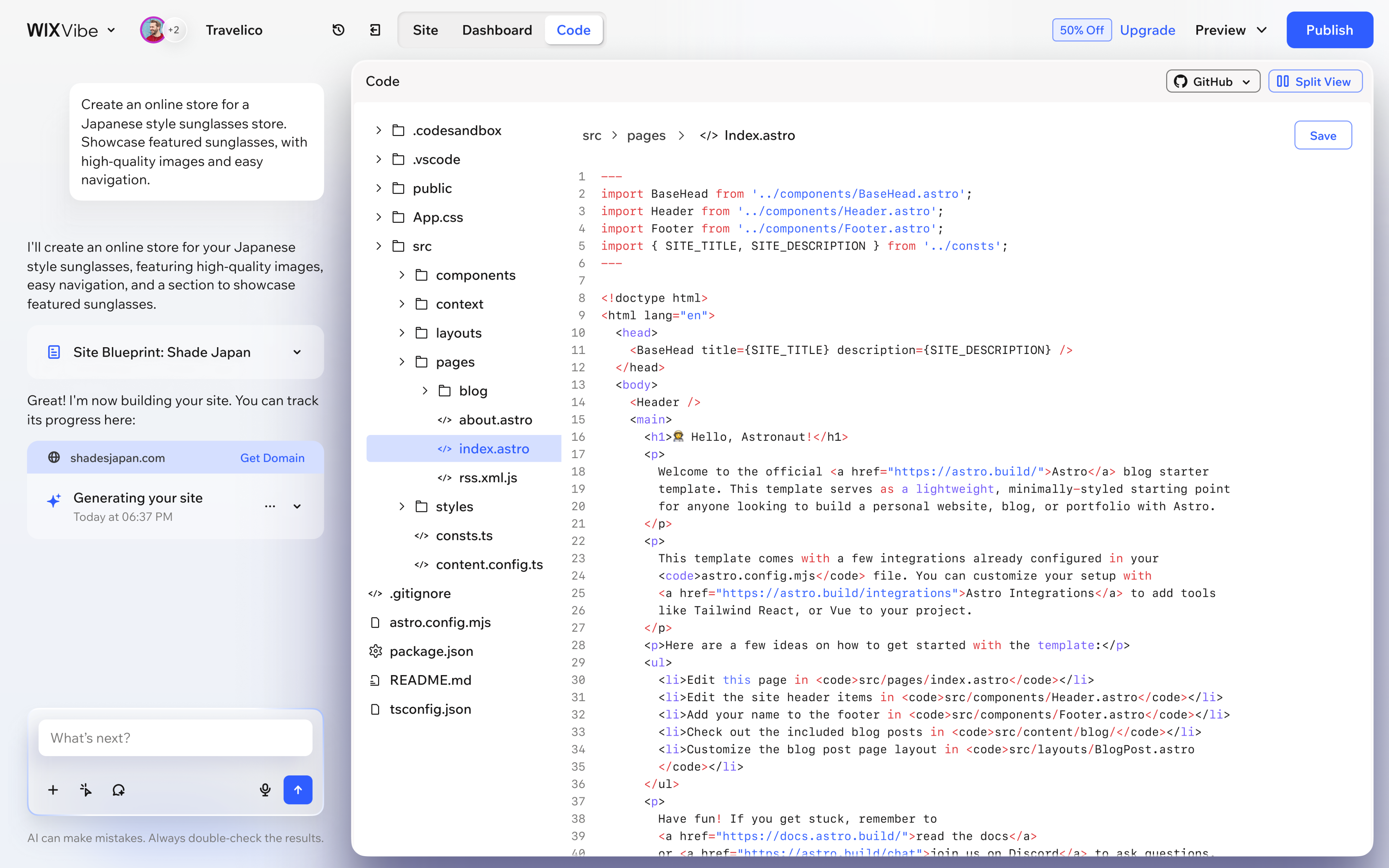Click the Preview button
Image resolution: width=1389 pixels, height=868 pixels.
click(1220, 30)
